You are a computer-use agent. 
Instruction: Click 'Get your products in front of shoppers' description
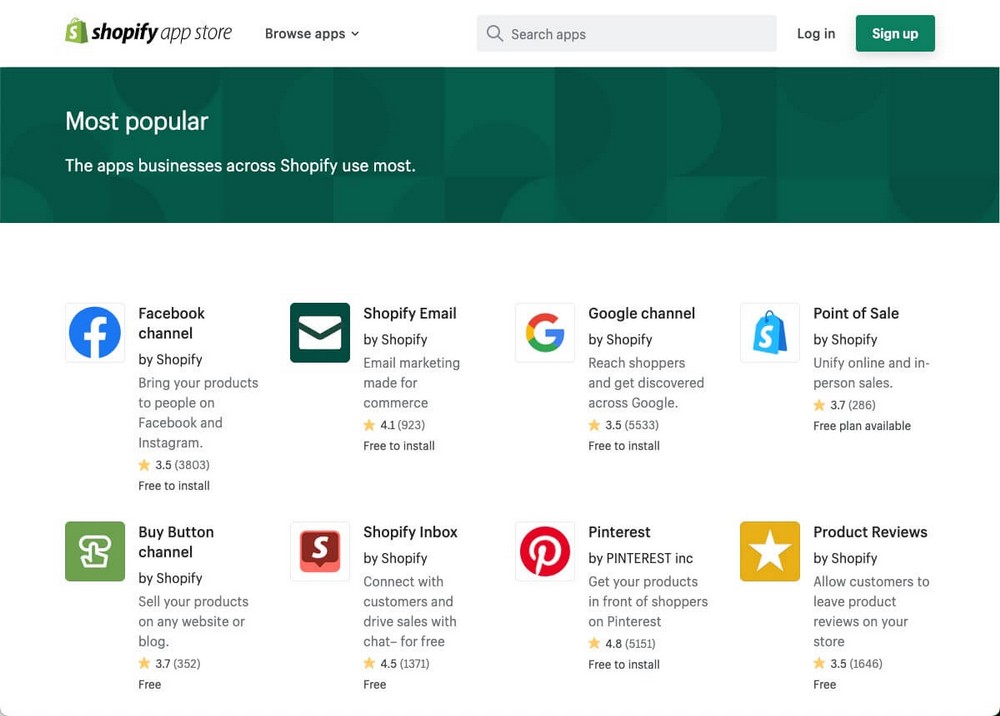tap(648, 601)
